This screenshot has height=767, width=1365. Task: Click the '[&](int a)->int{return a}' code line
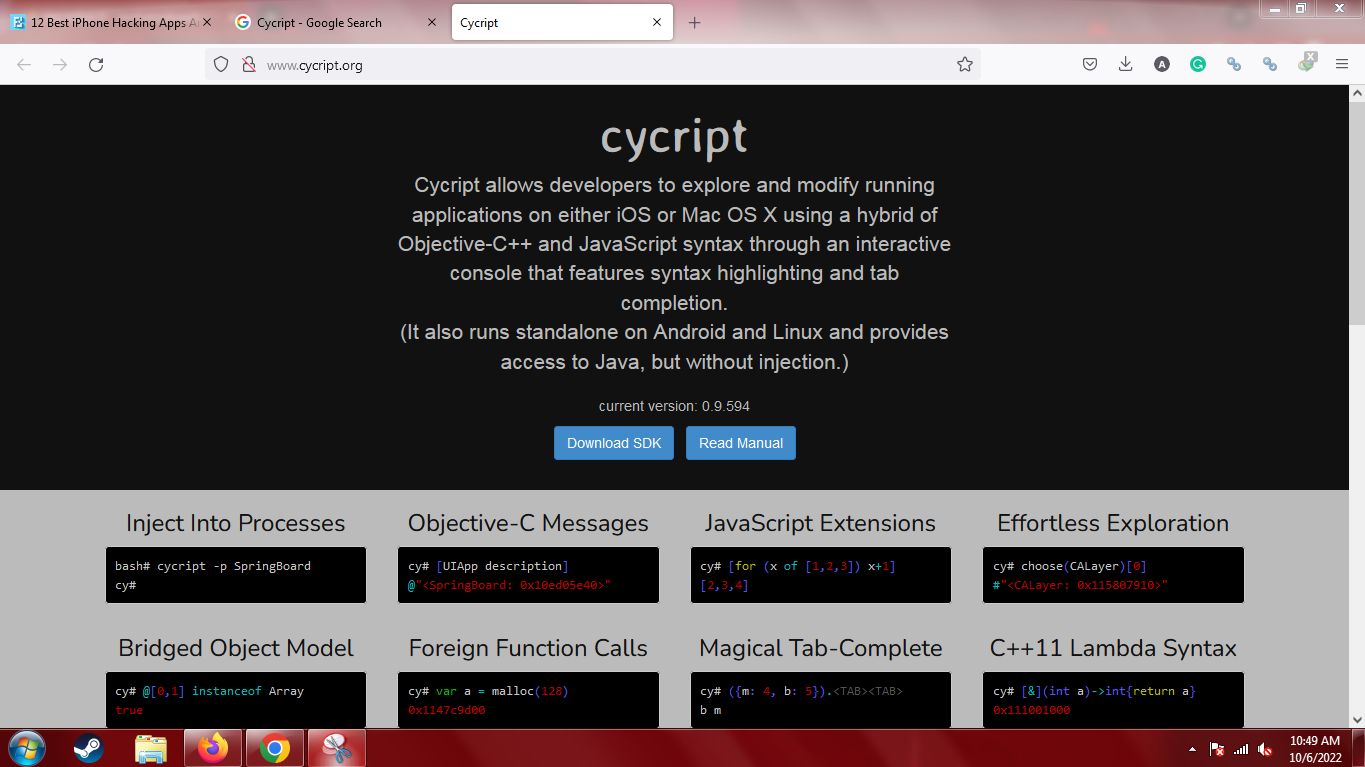tap(1094, 691)
